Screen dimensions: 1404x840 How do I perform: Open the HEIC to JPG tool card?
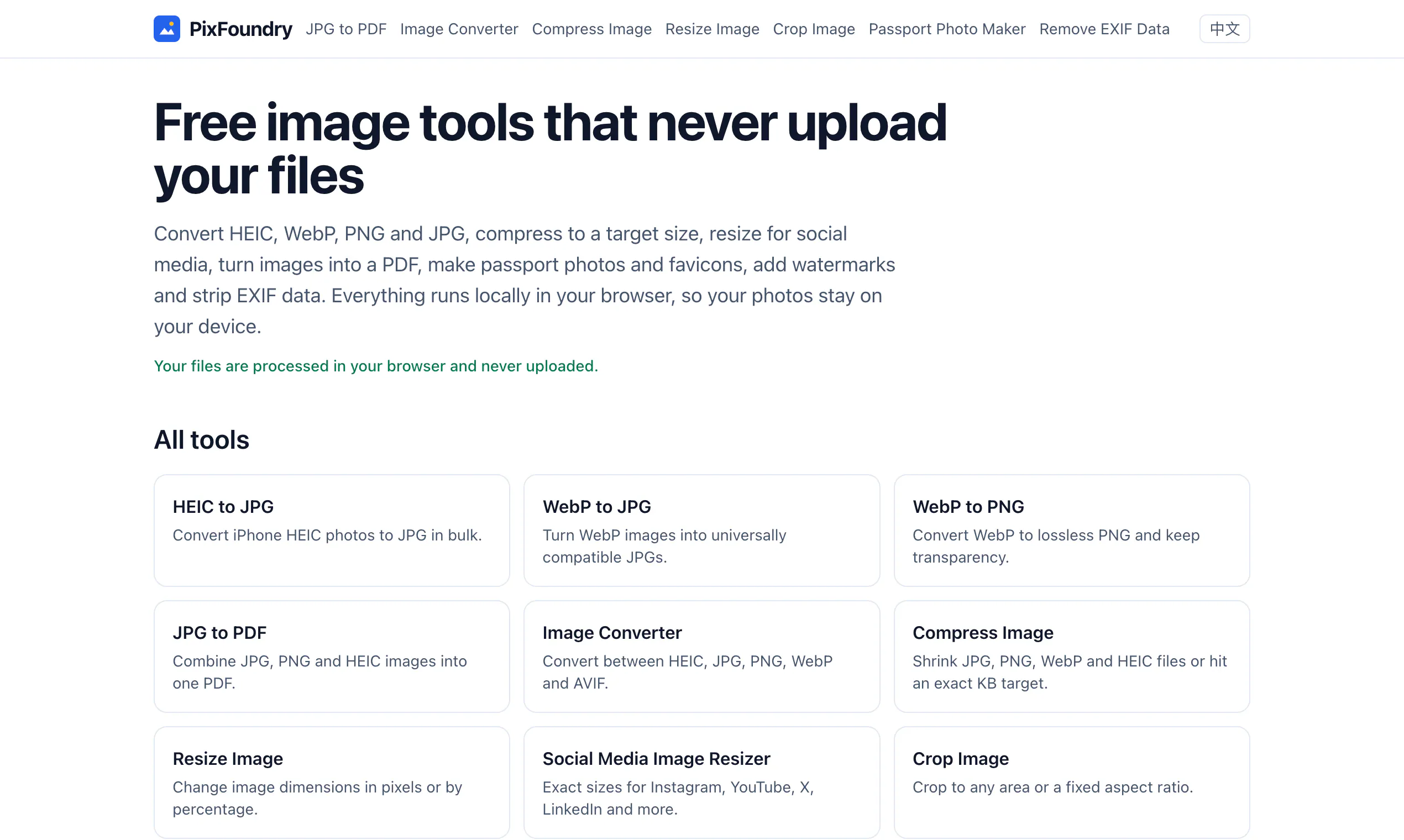pyautogui.click(x=332, y=531)
